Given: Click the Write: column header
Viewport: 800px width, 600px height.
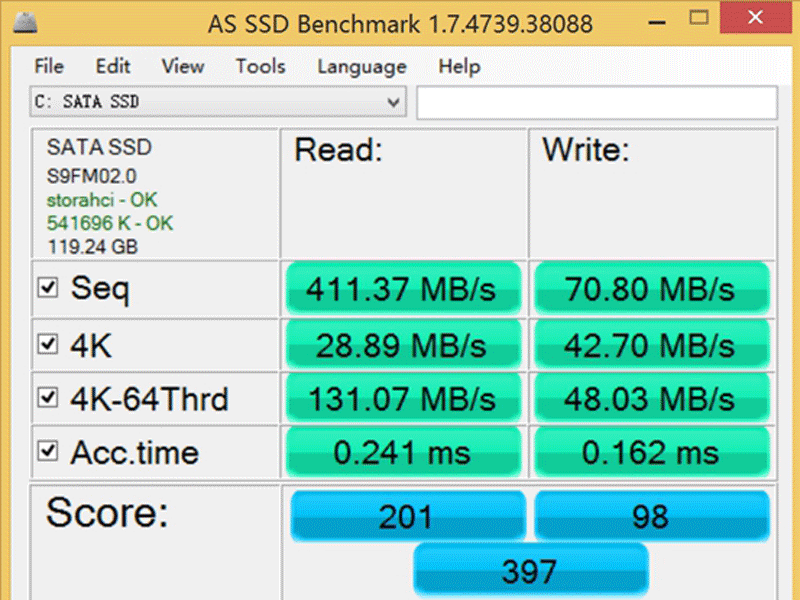Looking at the screenshot, I should [x=586, y=151].
